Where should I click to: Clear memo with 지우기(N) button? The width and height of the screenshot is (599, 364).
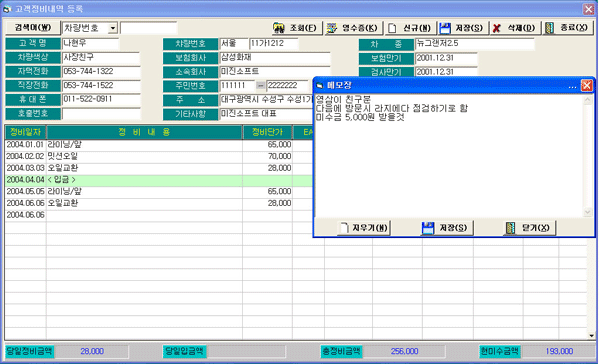[x=364, y=228]
